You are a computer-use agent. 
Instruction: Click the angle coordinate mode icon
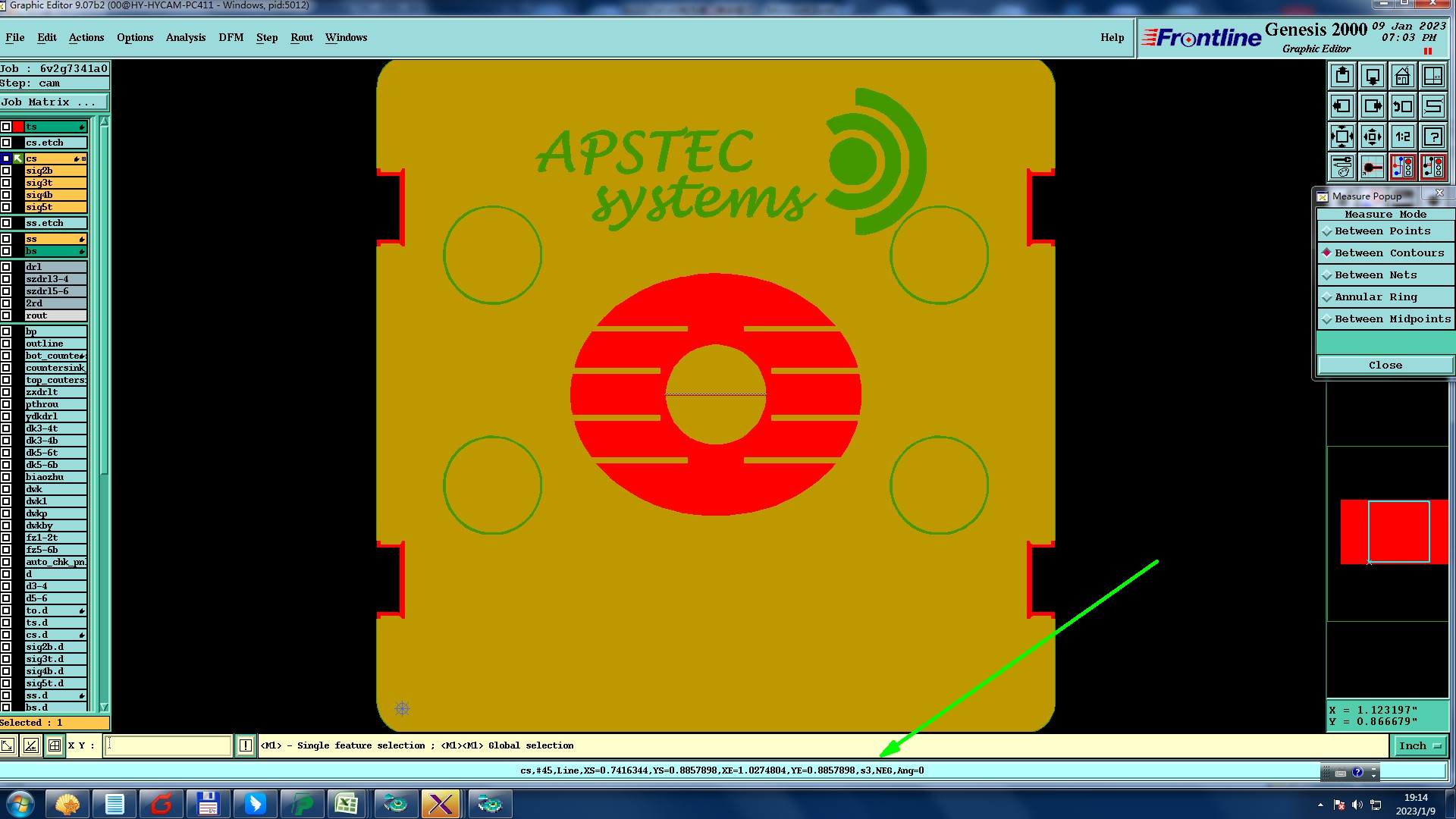click(31, 745)
